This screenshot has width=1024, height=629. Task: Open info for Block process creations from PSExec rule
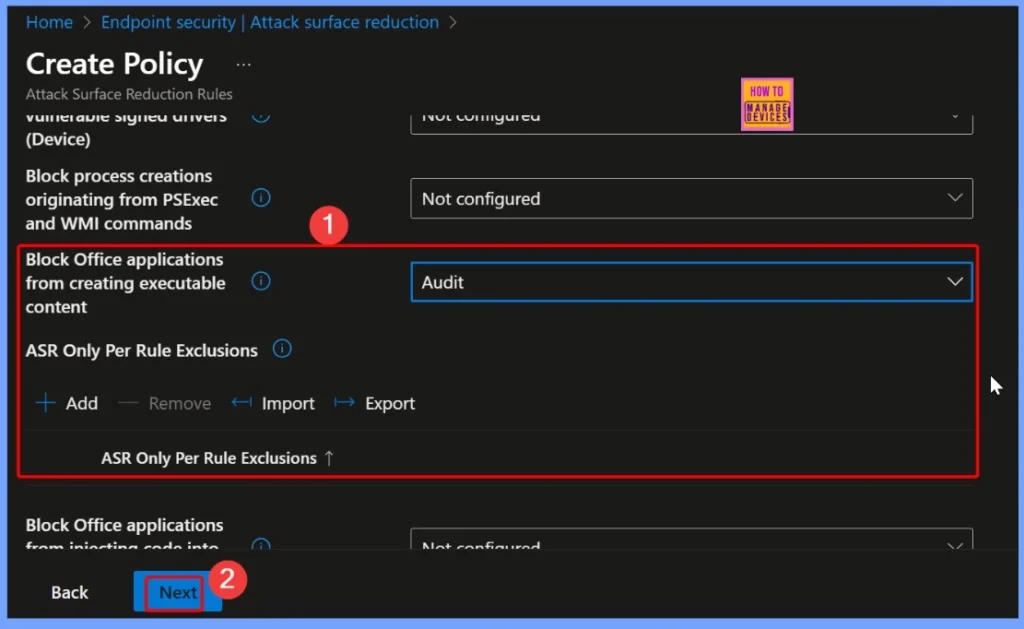[261, 198]
